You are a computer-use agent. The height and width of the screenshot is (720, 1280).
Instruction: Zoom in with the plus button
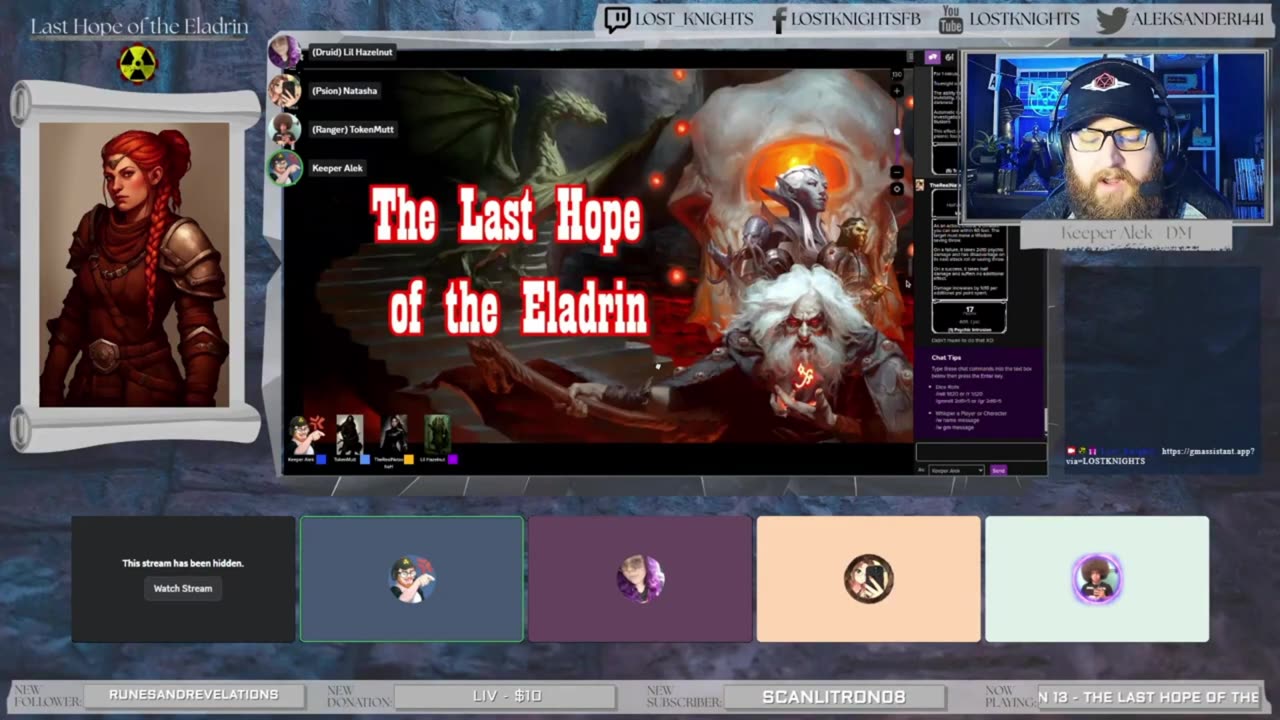coord(897,91)
